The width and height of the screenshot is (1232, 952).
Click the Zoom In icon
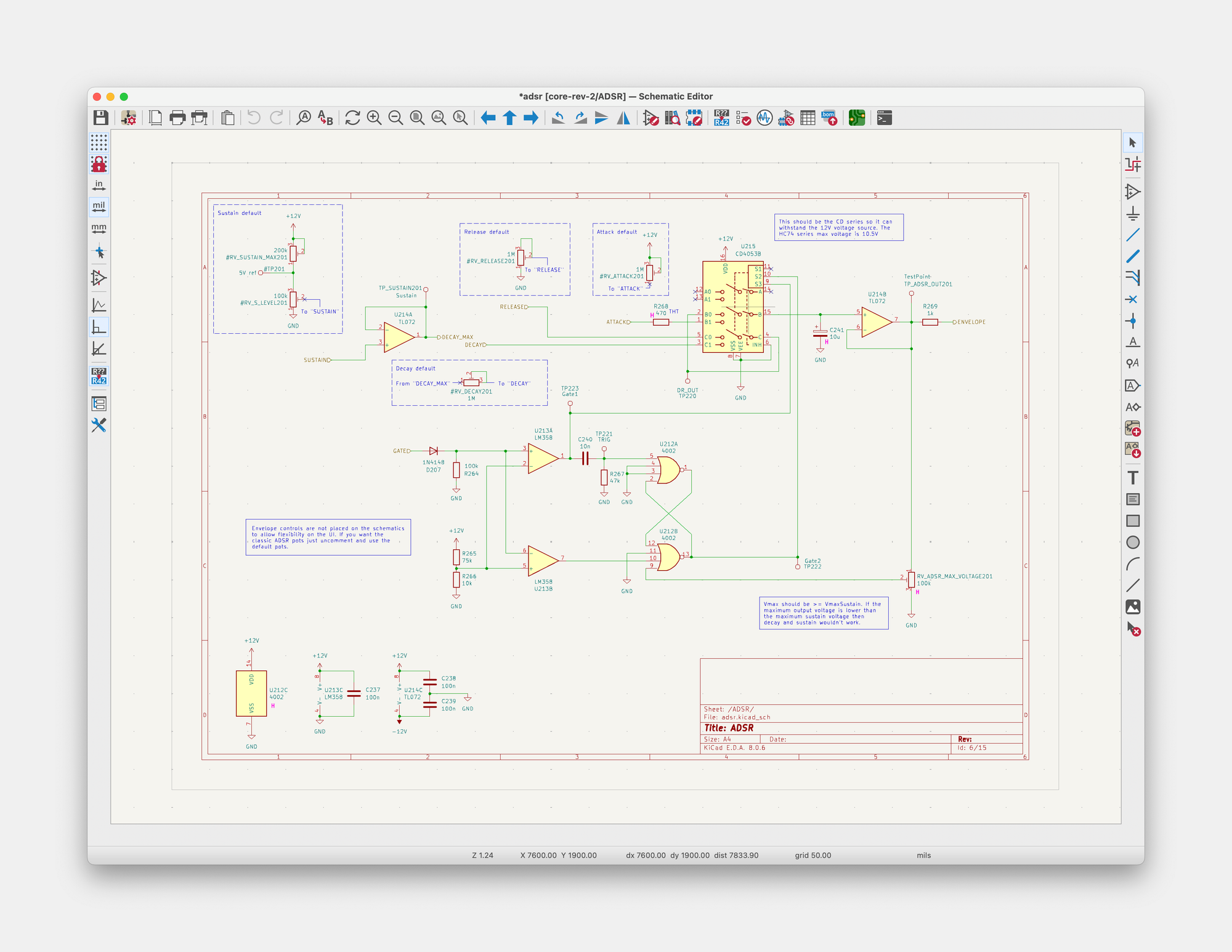374,118
